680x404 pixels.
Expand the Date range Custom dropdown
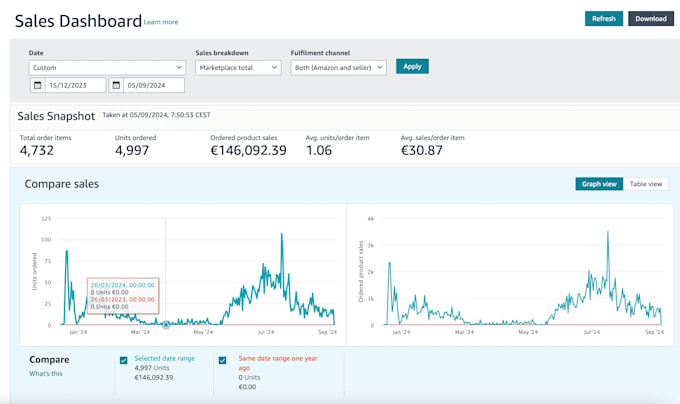107,68
